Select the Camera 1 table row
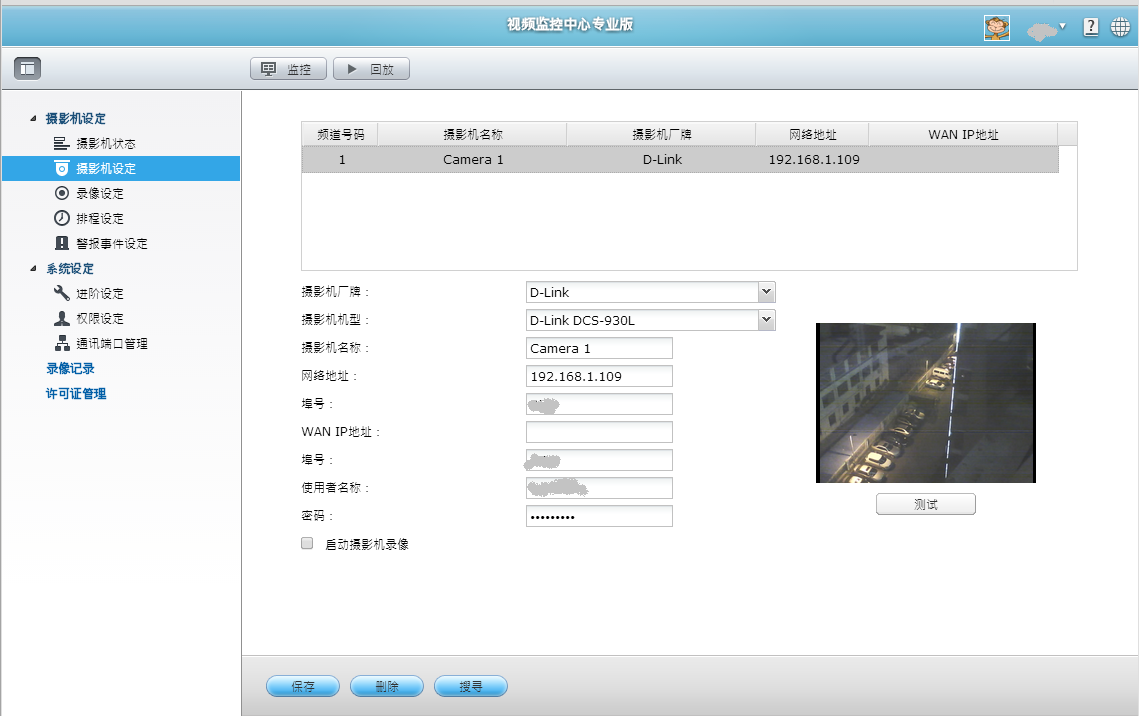 tap(680, 160)
